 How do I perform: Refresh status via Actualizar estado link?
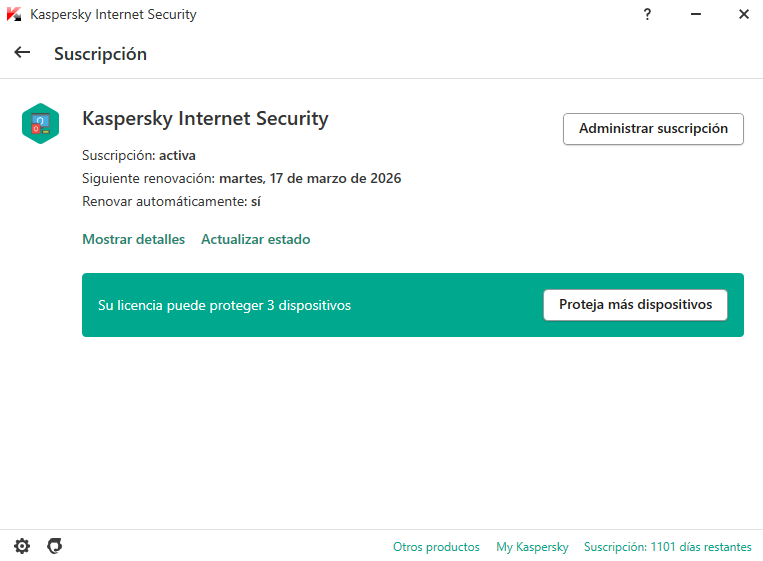tap(255, 239)
